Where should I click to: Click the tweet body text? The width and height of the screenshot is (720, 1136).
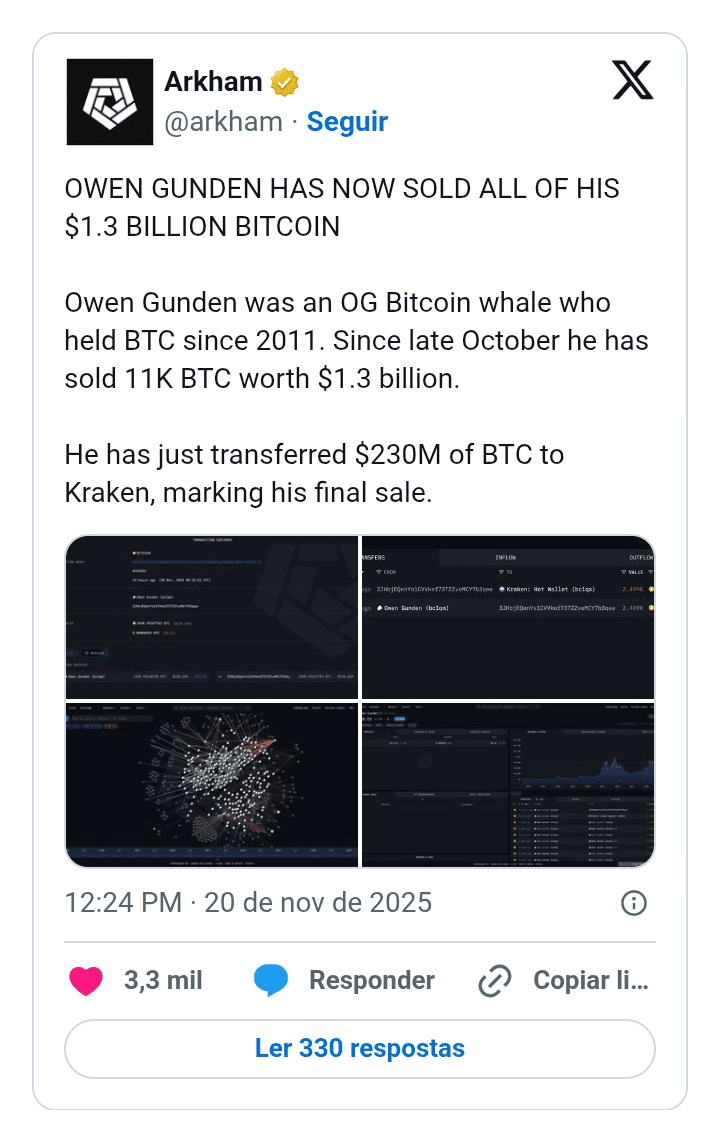tap(356, 341)
